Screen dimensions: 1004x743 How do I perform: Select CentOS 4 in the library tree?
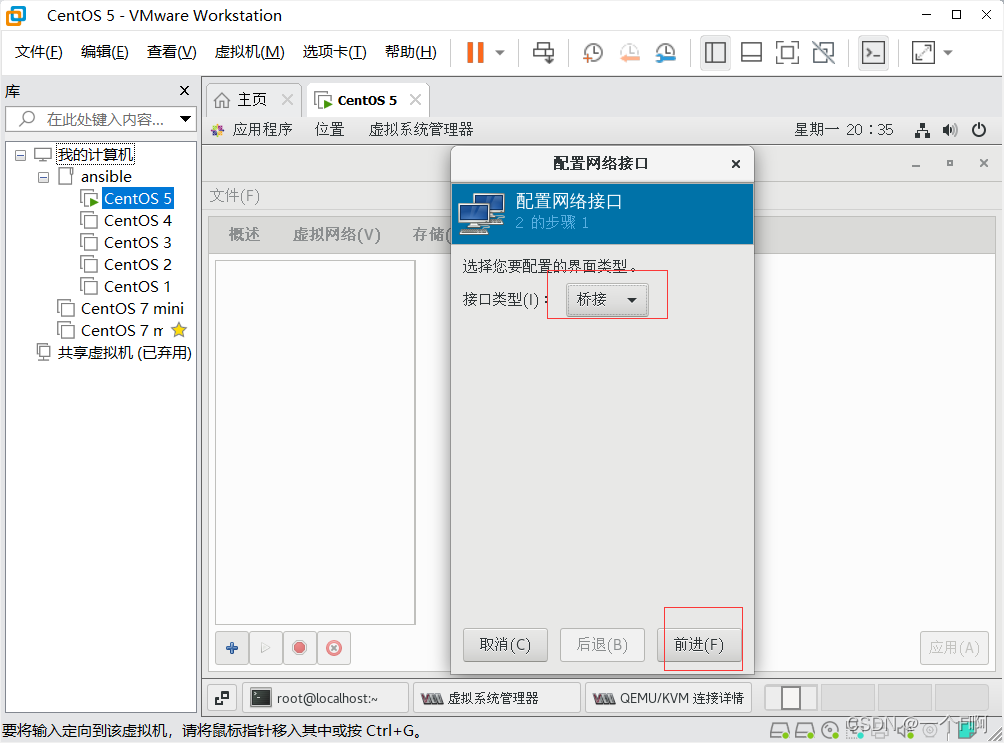pyautogui.click(x=138, y=220)
